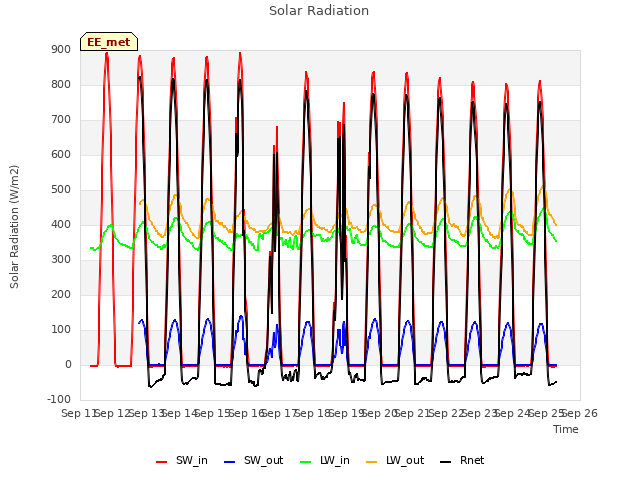
Task: Click the Sep 22 x-axis label
Action: pyautogui.click(x=447, y=413)
